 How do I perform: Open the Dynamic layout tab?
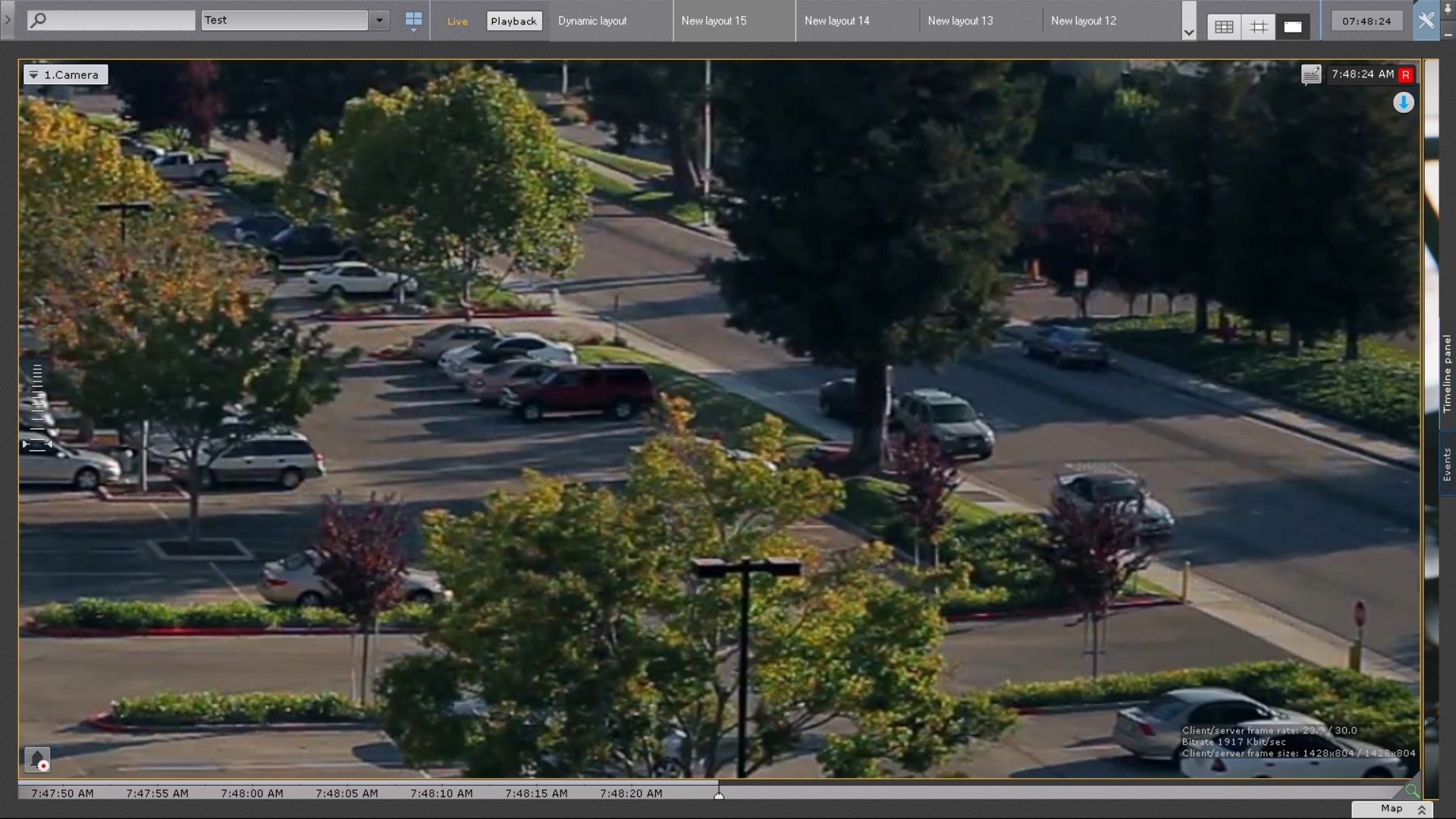pyautogui.click(x=592, y=21)
